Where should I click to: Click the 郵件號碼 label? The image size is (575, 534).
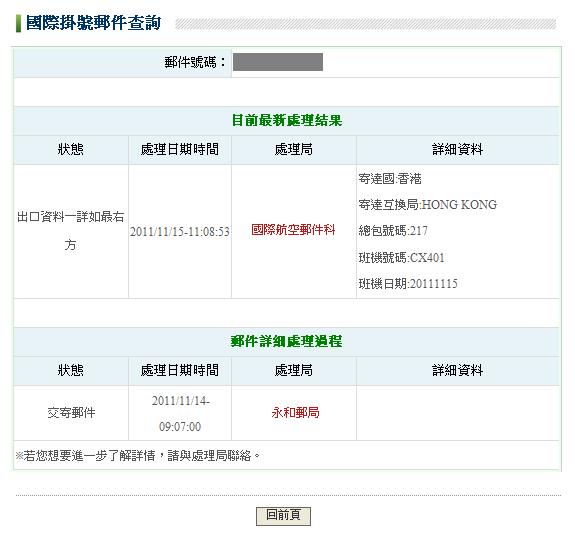coord(195,62)
